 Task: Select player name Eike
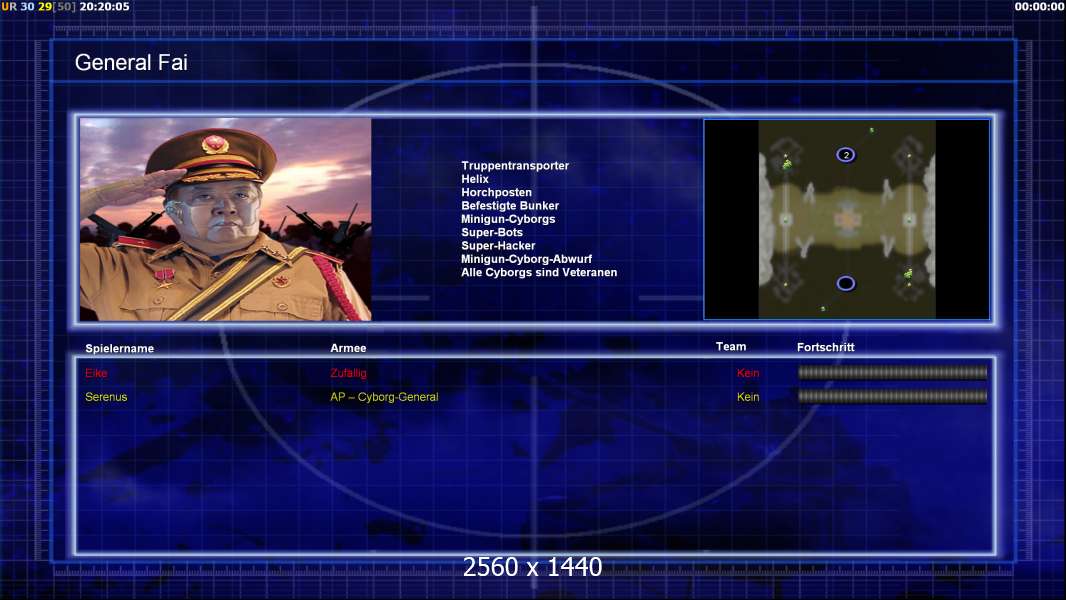click(x=96, y=373)
